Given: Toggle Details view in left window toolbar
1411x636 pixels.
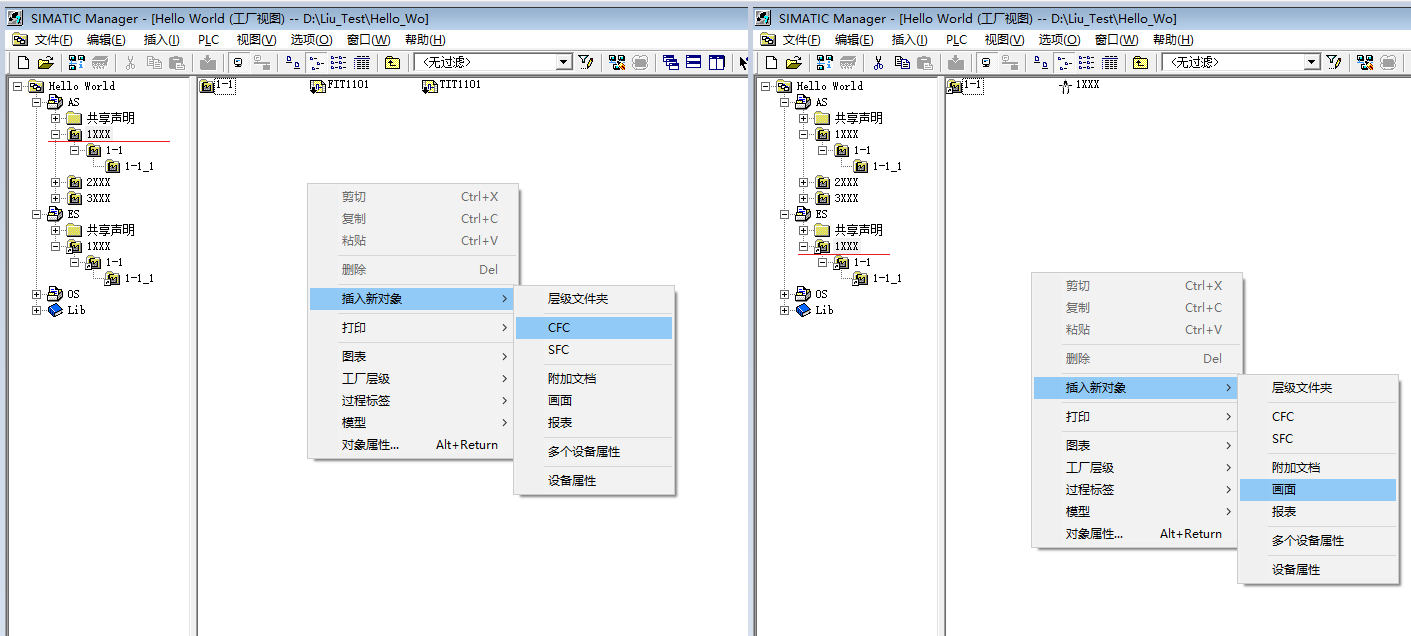Looking at the screenshot, I should 362,62.
